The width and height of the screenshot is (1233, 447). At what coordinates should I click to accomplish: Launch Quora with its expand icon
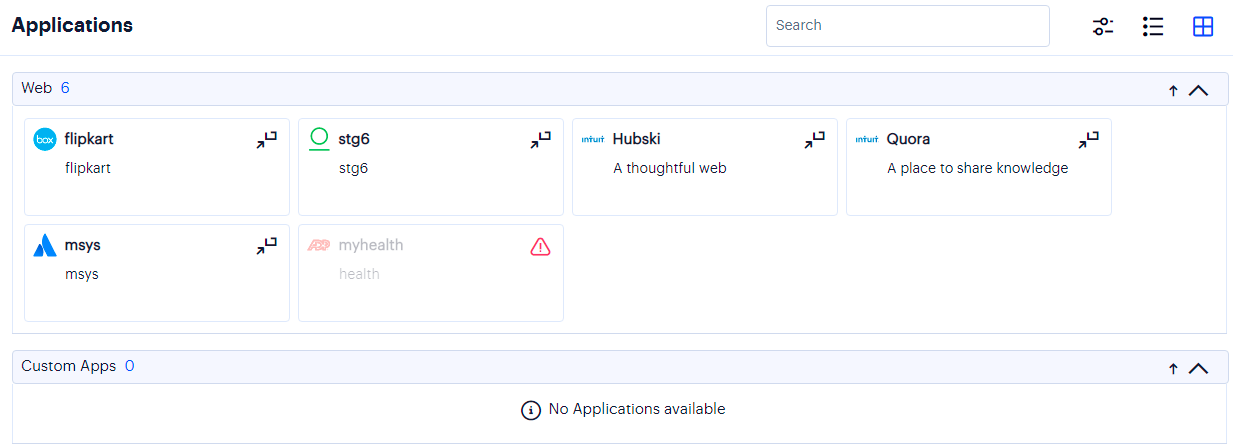point(1088,140)
